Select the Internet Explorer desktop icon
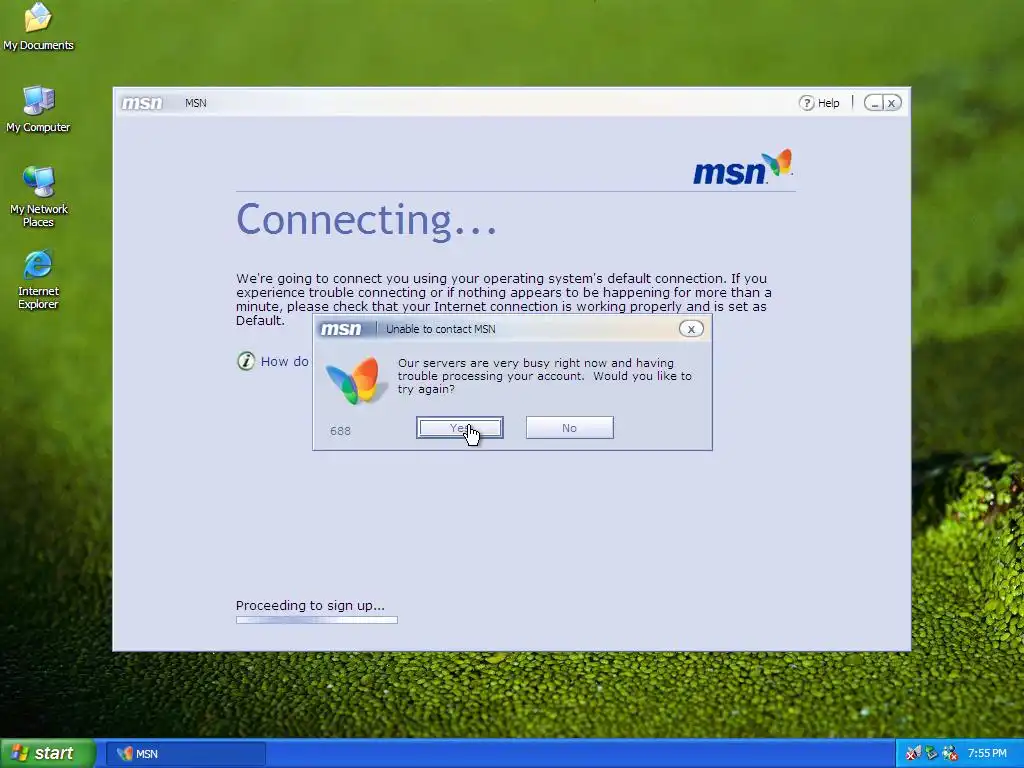 point(38,279)
